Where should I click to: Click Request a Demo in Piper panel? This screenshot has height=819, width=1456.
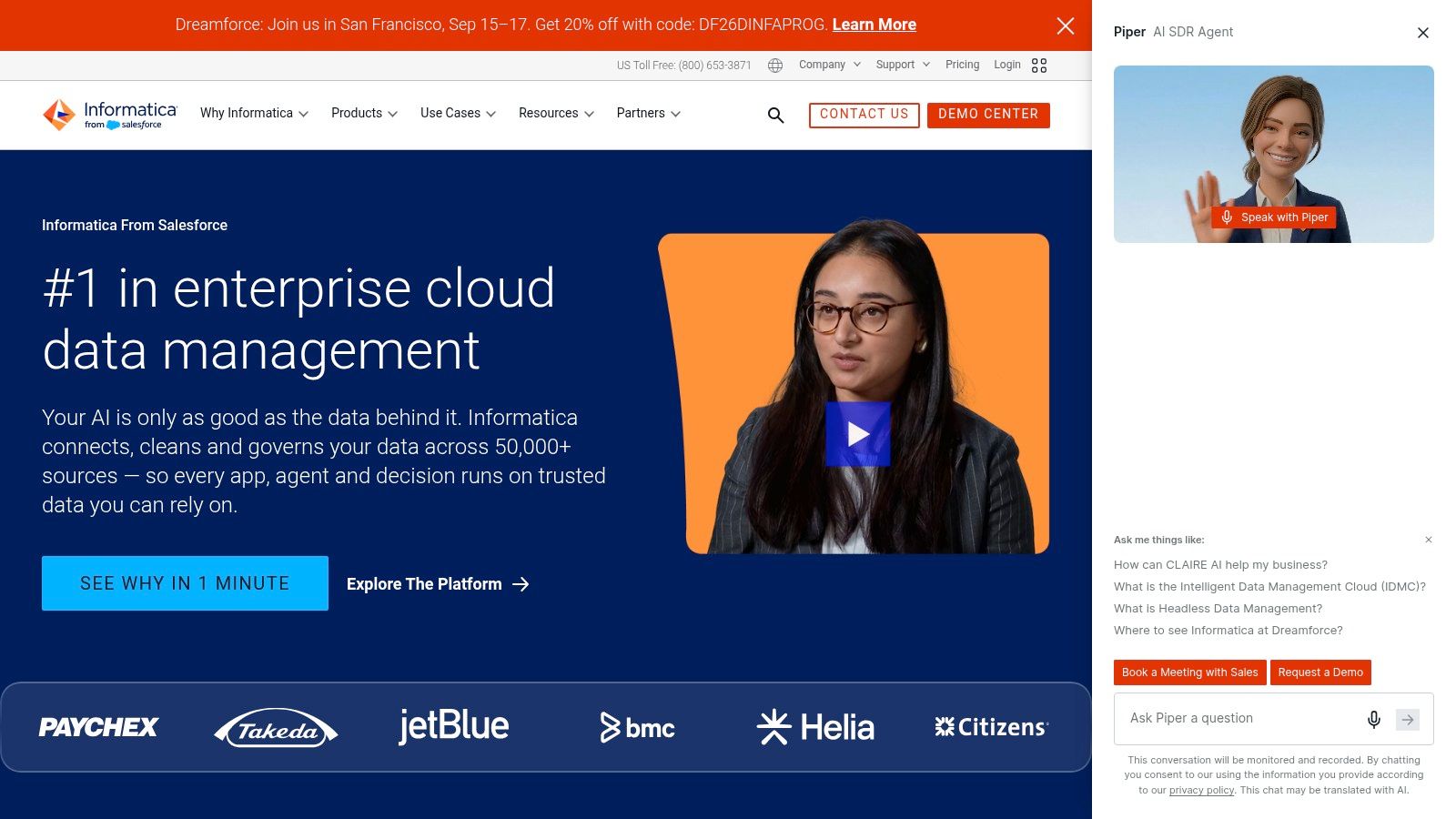pos(1320,672)
